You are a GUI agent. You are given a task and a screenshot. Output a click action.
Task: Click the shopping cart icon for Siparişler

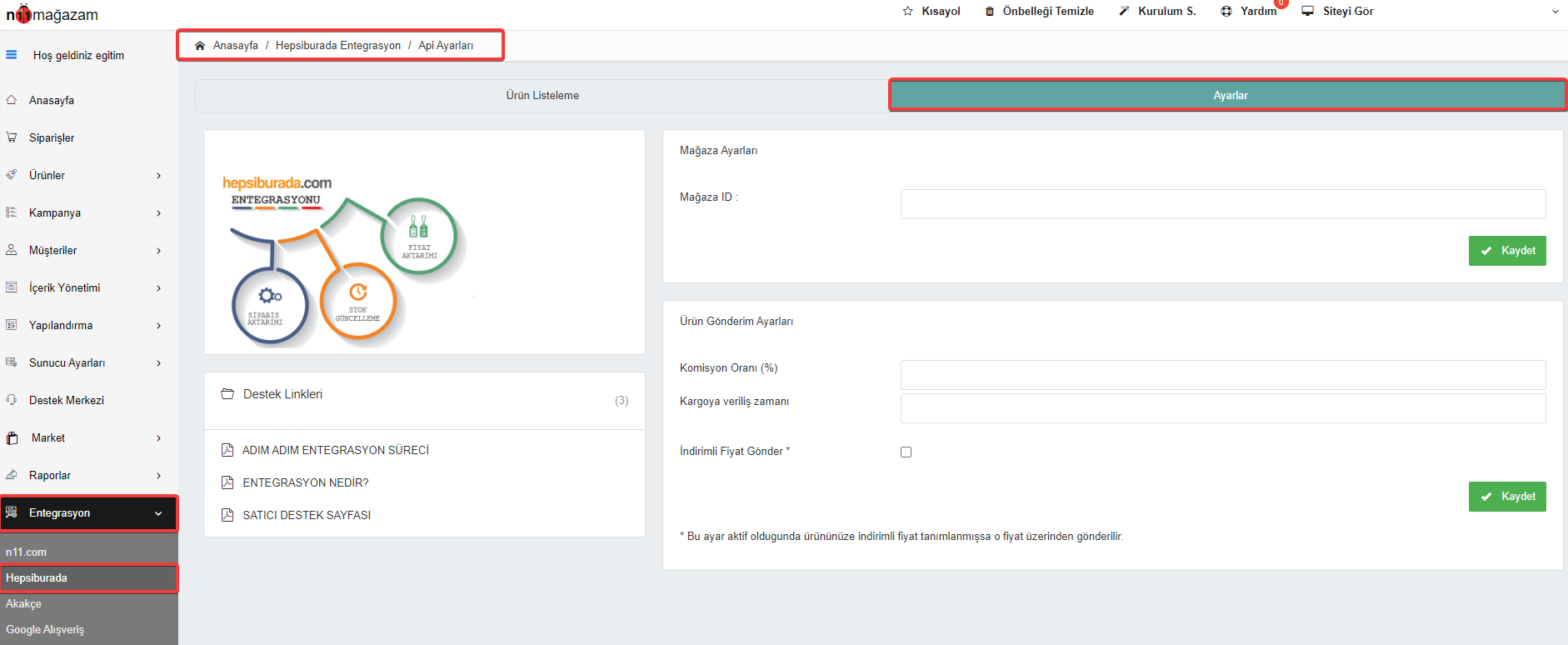12,137
